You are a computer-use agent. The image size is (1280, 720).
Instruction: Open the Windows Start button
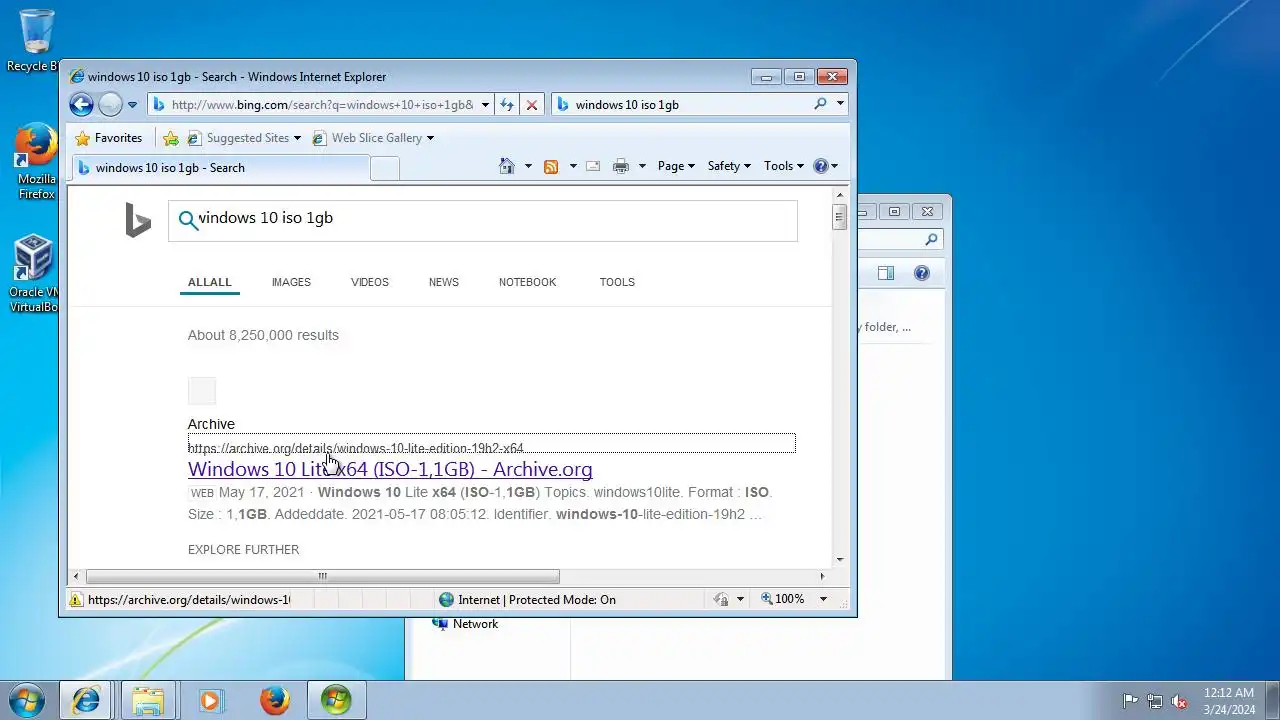coord(26,699)
